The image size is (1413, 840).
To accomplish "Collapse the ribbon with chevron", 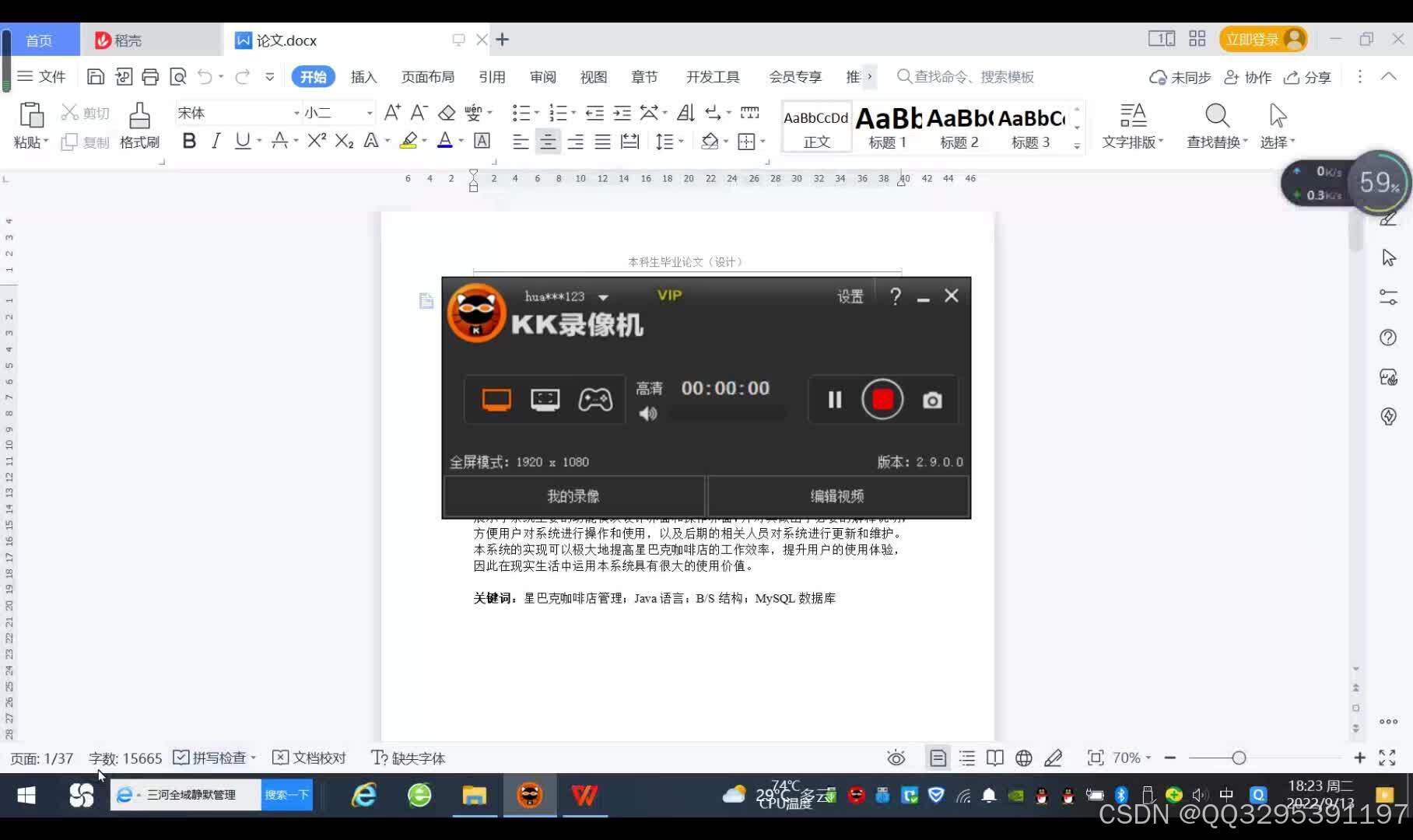I will click(x=1389, y=76).
